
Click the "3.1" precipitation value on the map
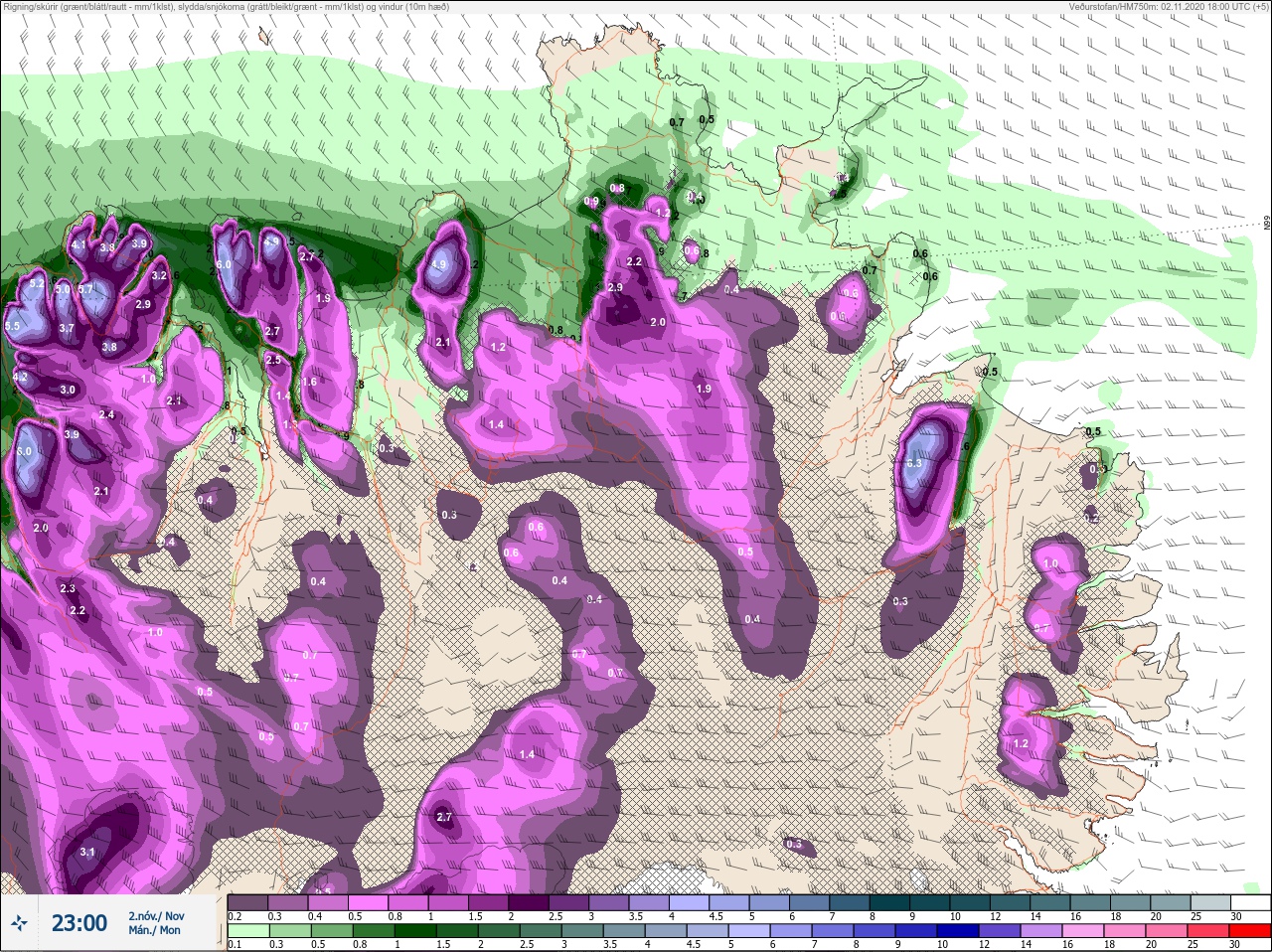point(87,852)
